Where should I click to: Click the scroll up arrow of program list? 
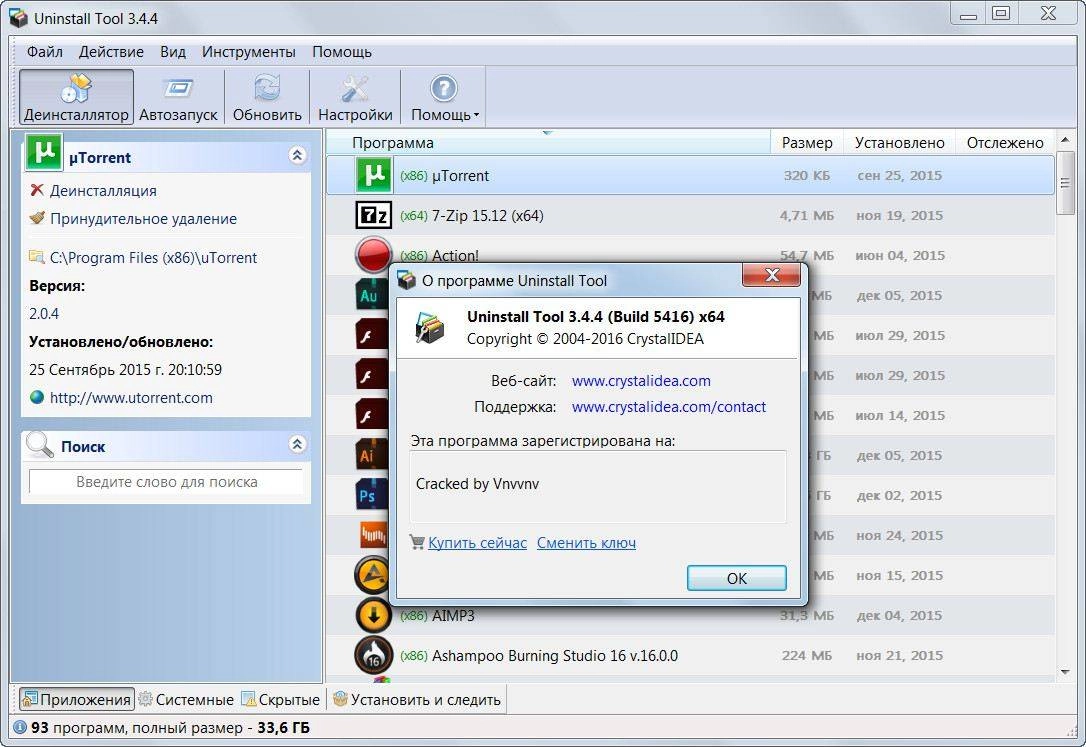[x=1065, y=141]
